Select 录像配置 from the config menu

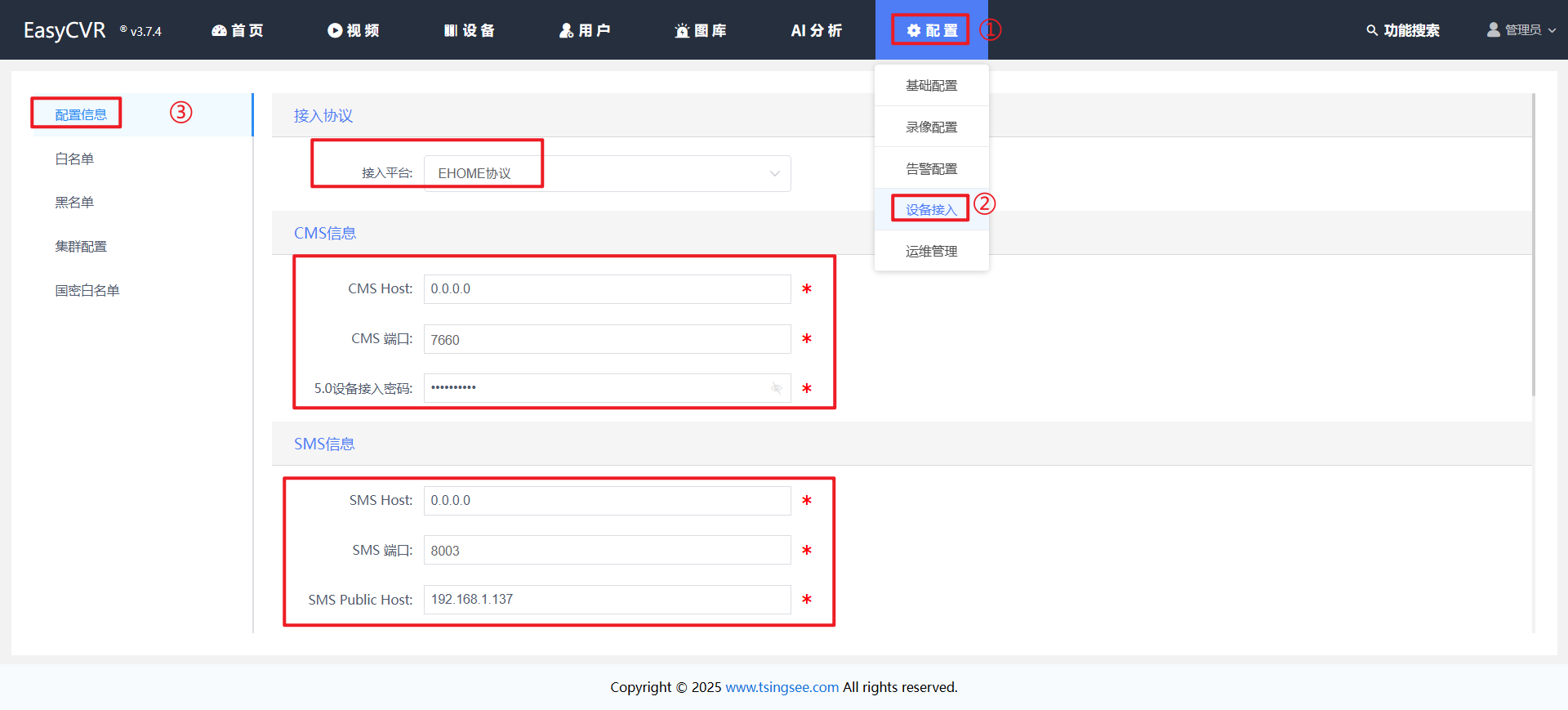[x=931, y=127]
